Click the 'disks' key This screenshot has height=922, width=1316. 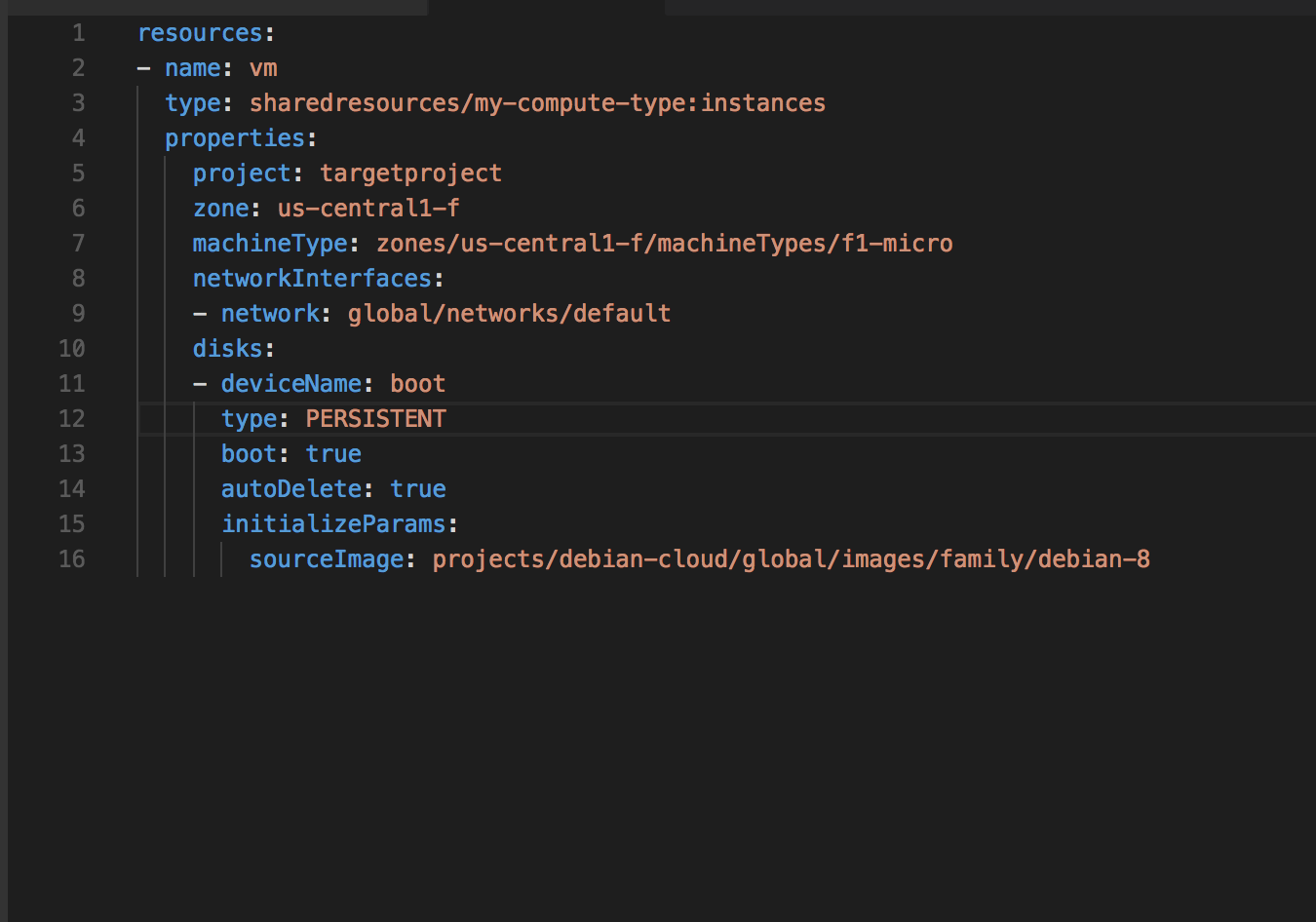click(227, 349)
